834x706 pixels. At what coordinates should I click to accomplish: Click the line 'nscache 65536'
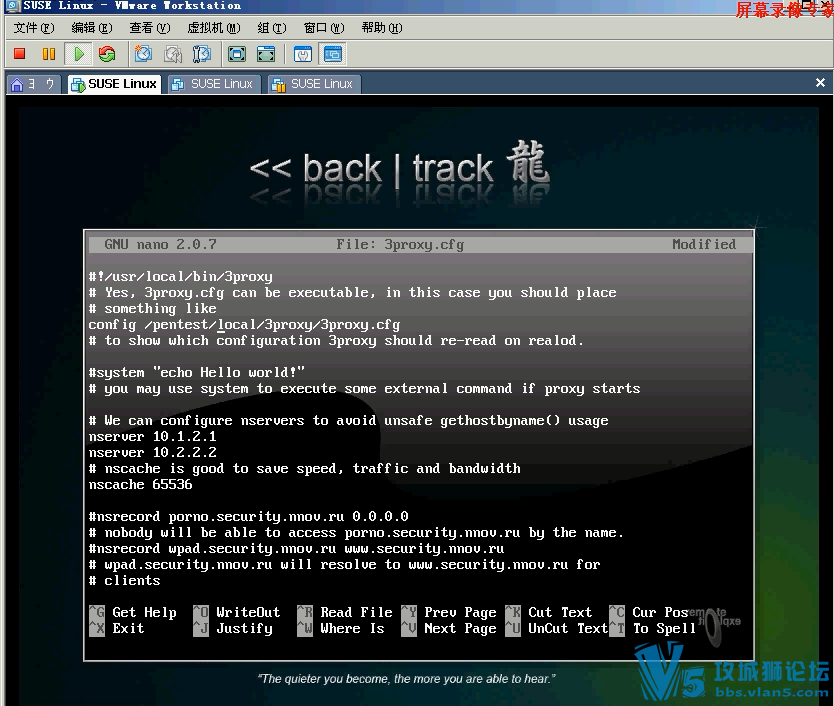click(x=140, y=485)
